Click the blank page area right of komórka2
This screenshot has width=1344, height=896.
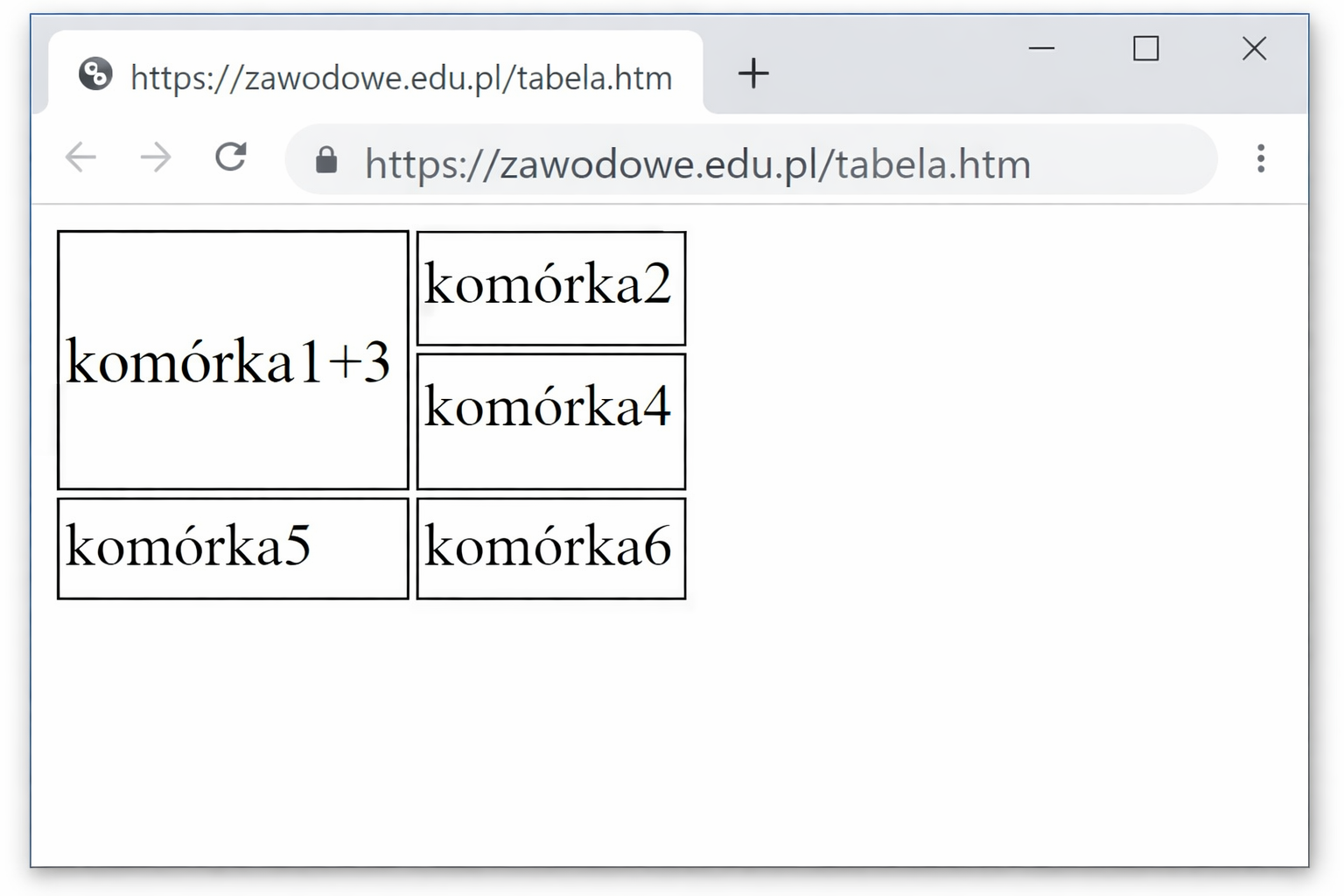[962, 288]
